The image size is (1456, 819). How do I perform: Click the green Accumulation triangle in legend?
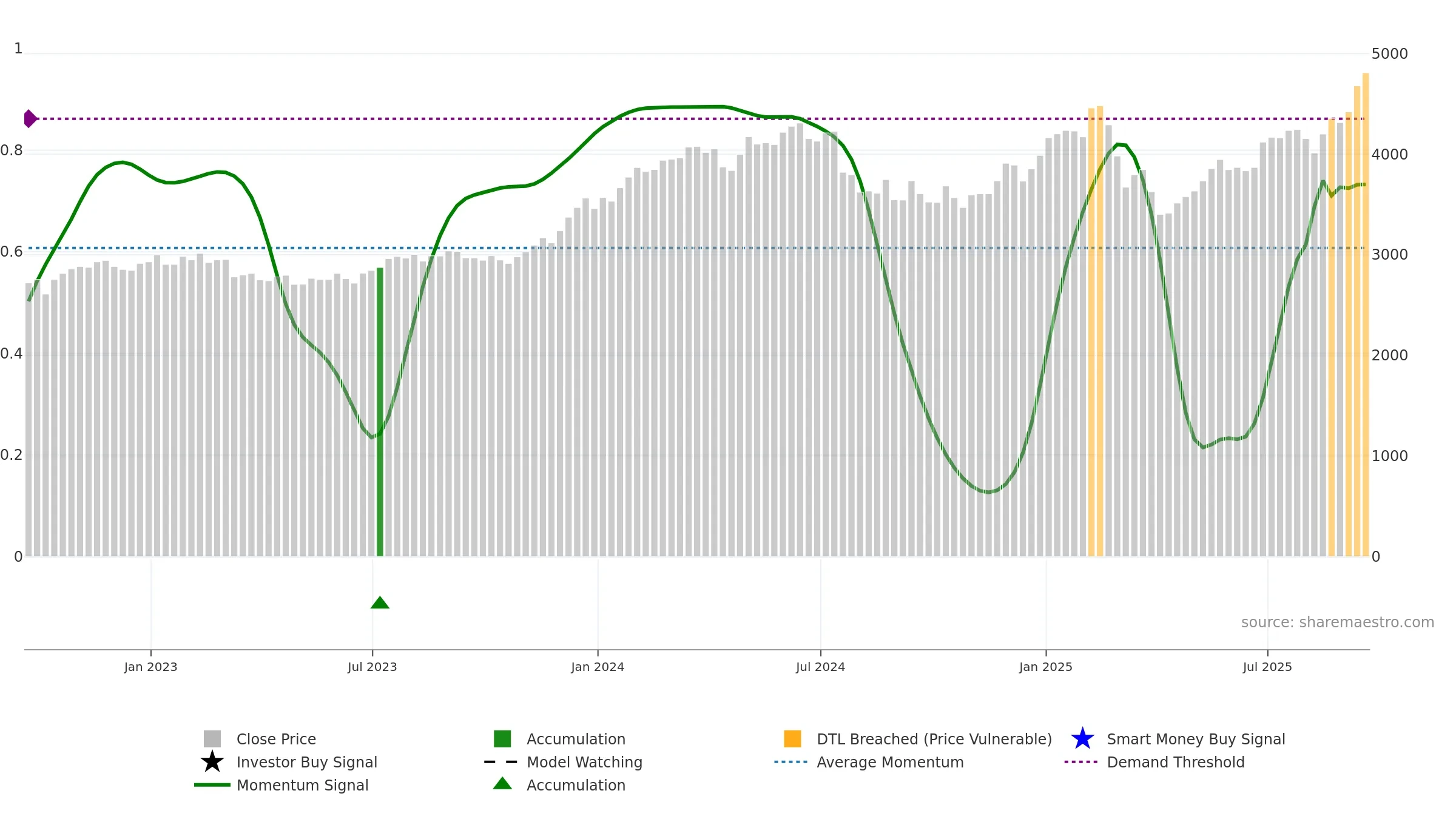pos(502,784)
